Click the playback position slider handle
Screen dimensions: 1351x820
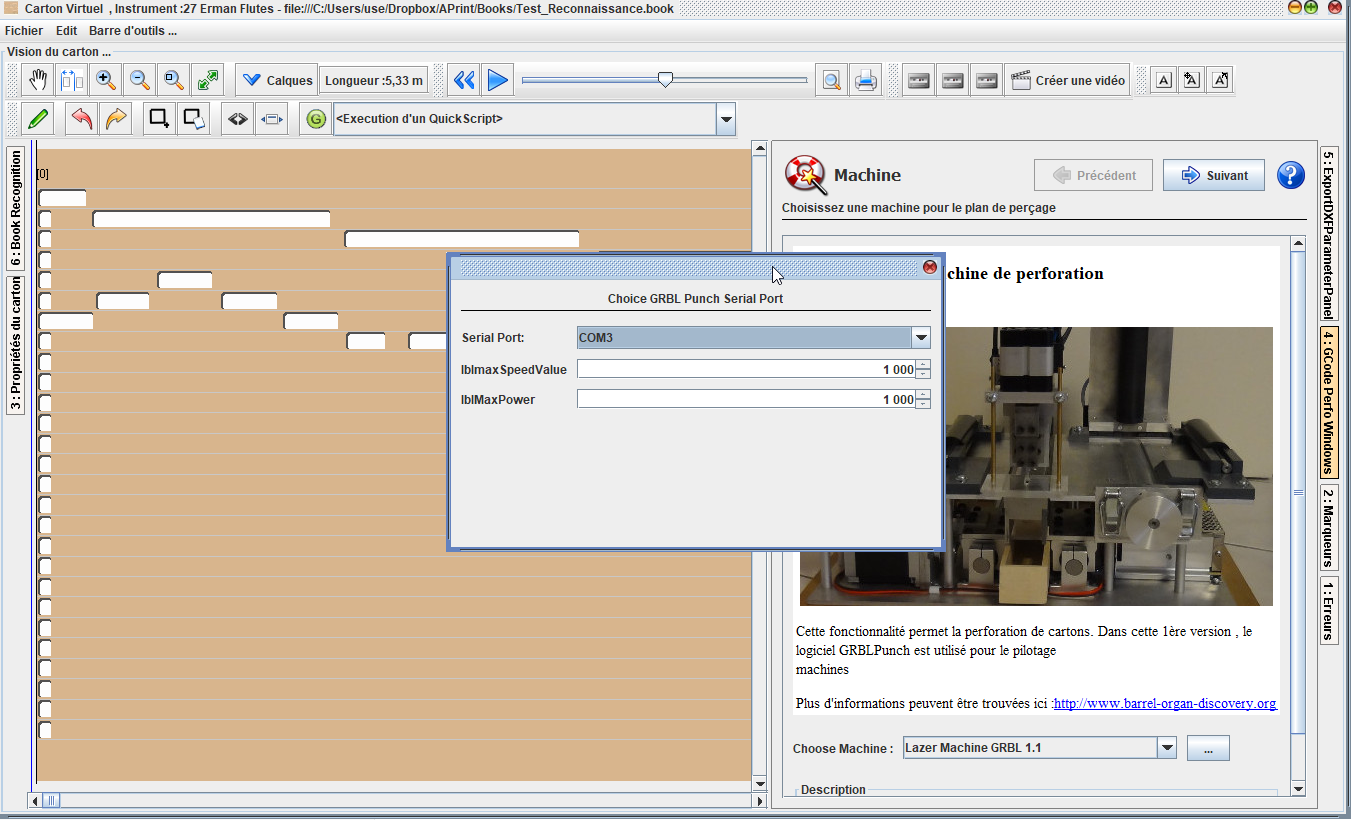pos(665,80)
